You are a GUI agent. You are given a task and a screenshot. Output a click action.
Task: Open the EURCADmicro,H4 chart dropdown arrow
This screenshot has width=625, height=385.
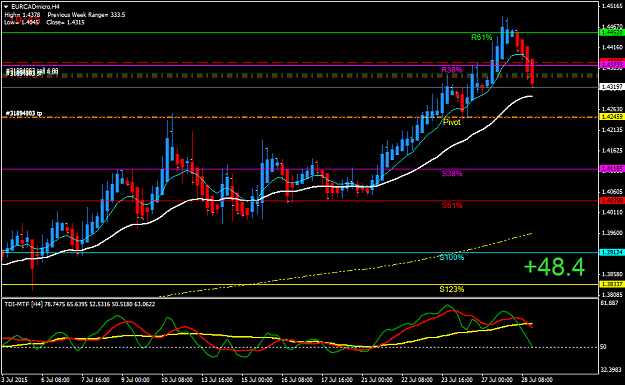point(6,7)
